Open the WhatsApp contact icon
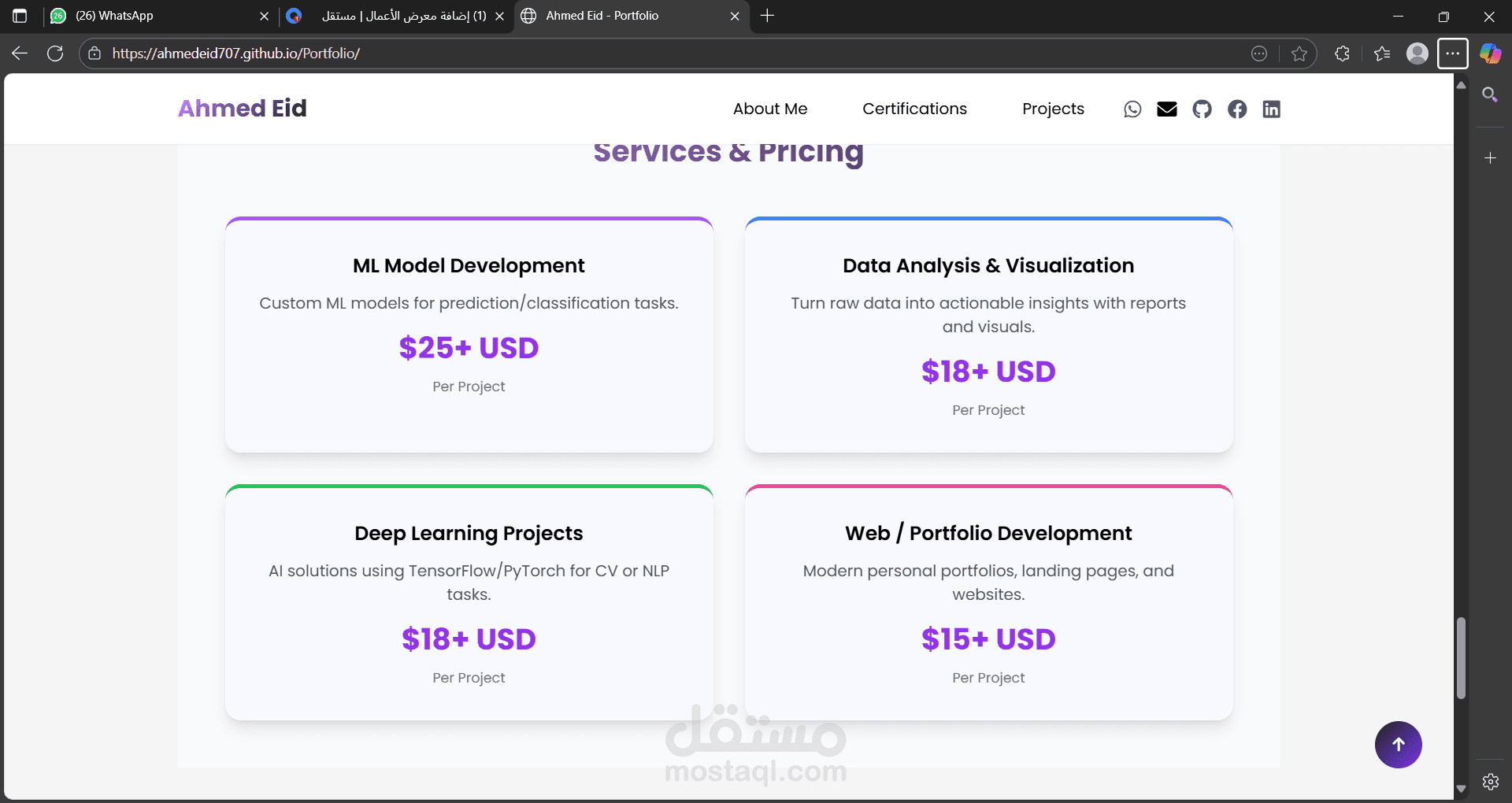Screen dimensions: 1512x803 pos(1132,109)
